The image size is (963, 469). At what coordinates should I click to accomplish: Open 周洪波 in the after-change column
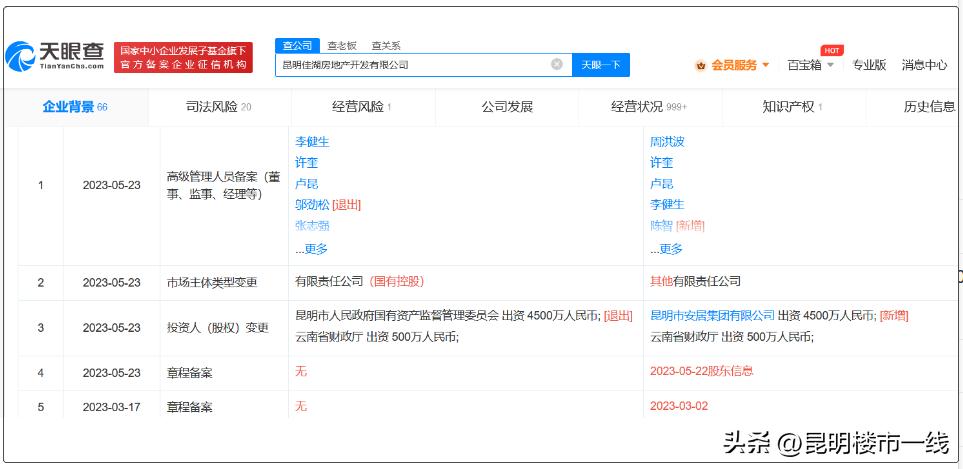667,142
